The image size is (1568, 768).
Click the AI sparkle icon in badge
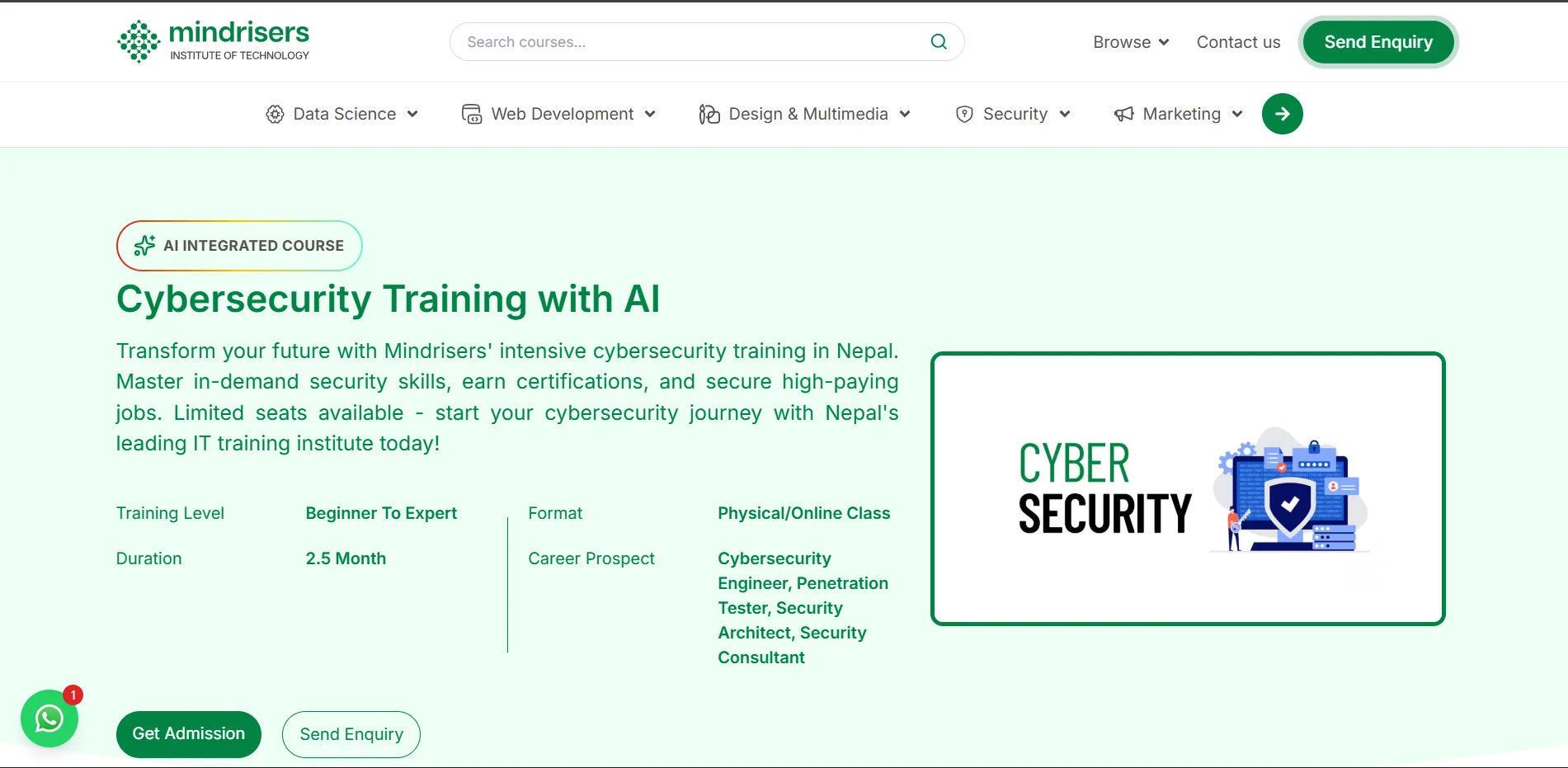[144, 245]
